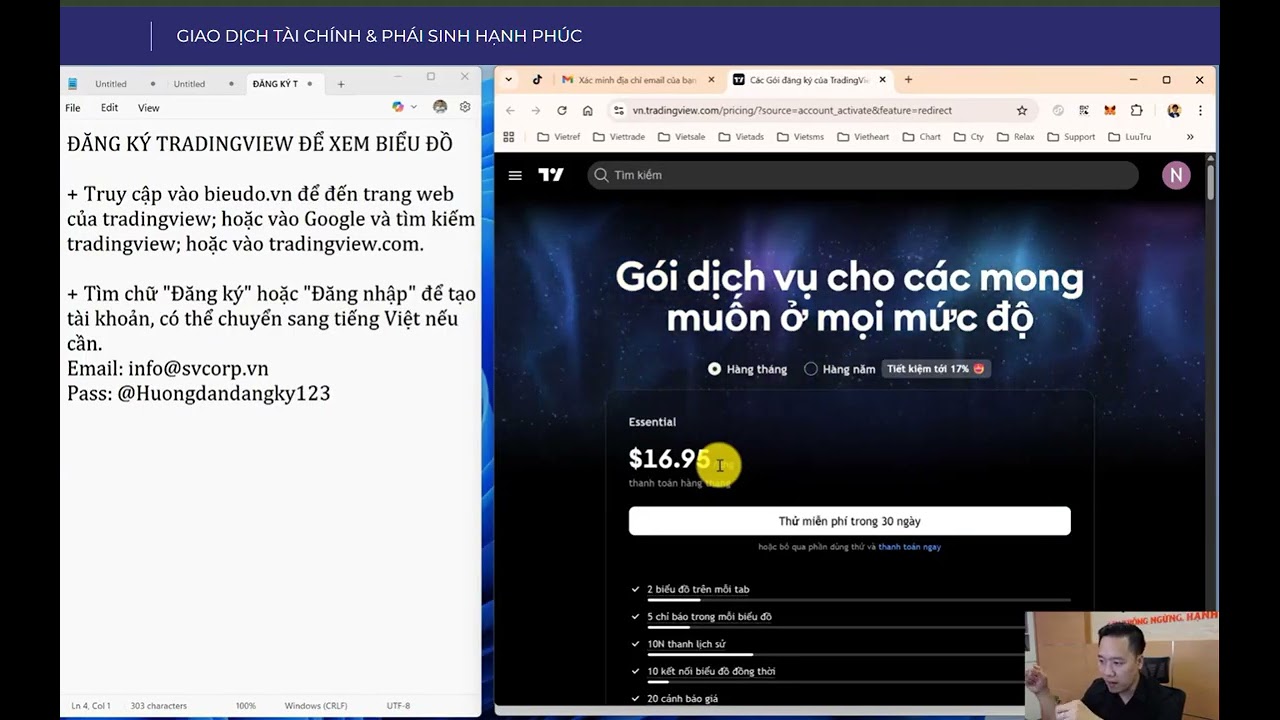The image size is (1280, 720).
Task: Show more bookmarks via double chevron
Action: (1190, 137)
